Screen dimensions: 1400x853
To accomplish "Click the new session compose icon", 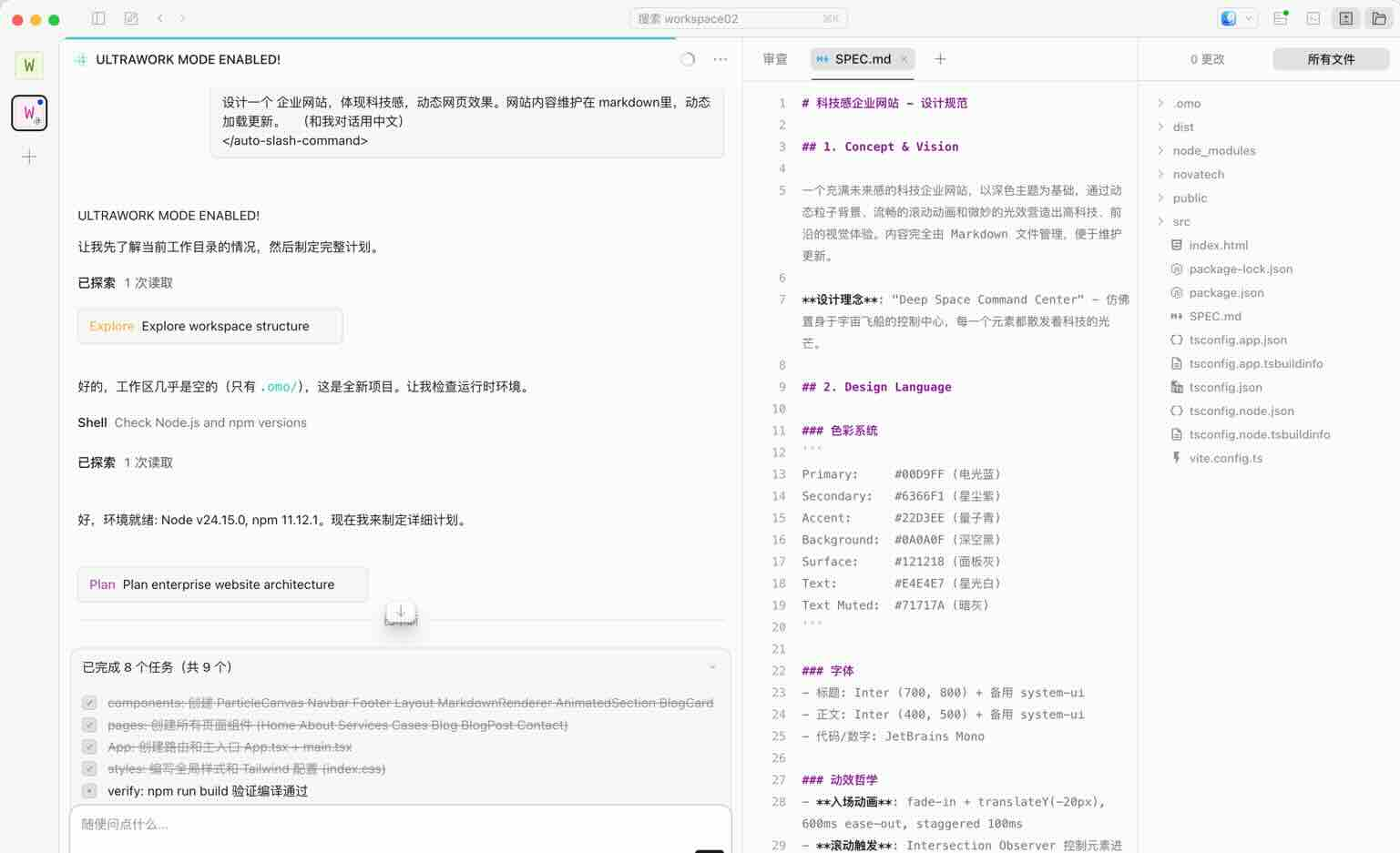I will 131,18.
